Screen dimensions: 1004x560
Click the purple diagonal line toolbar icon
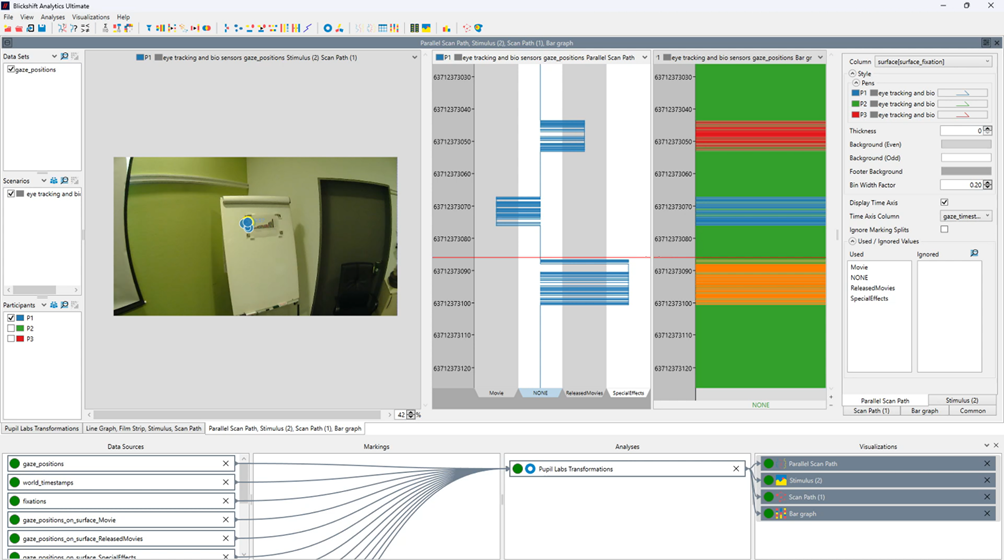[x=308, y=28]
